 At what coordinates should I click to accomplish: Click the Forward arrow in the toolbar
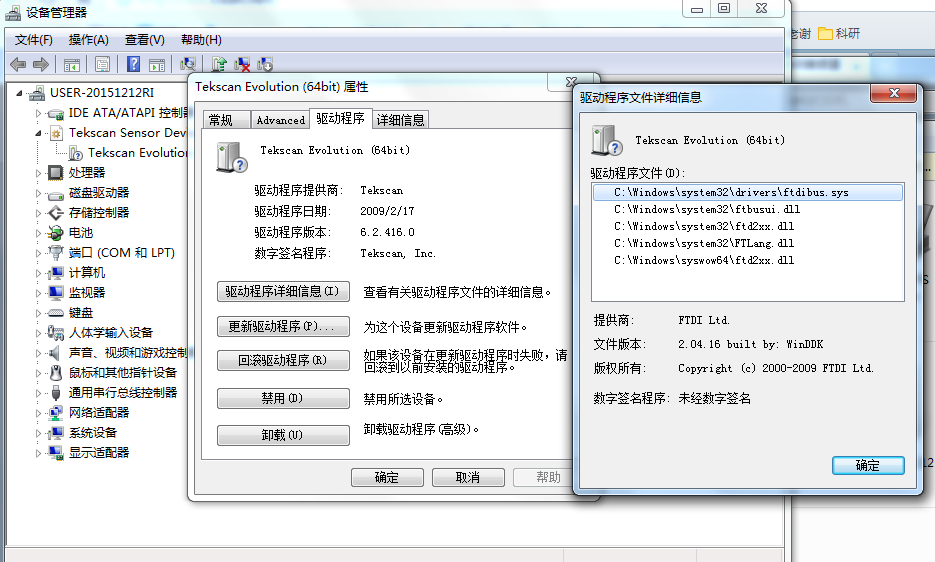click(41, 64)
